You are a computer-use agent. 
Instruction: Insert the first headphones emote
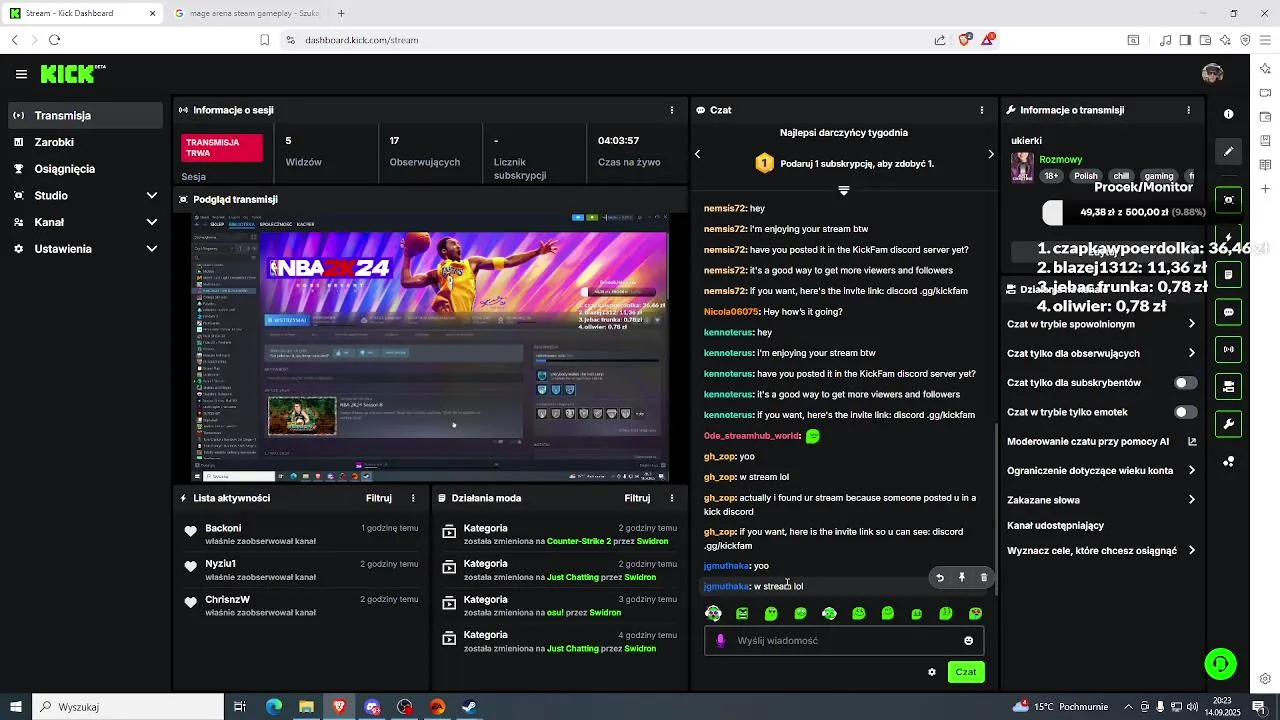tap(713, 613)
